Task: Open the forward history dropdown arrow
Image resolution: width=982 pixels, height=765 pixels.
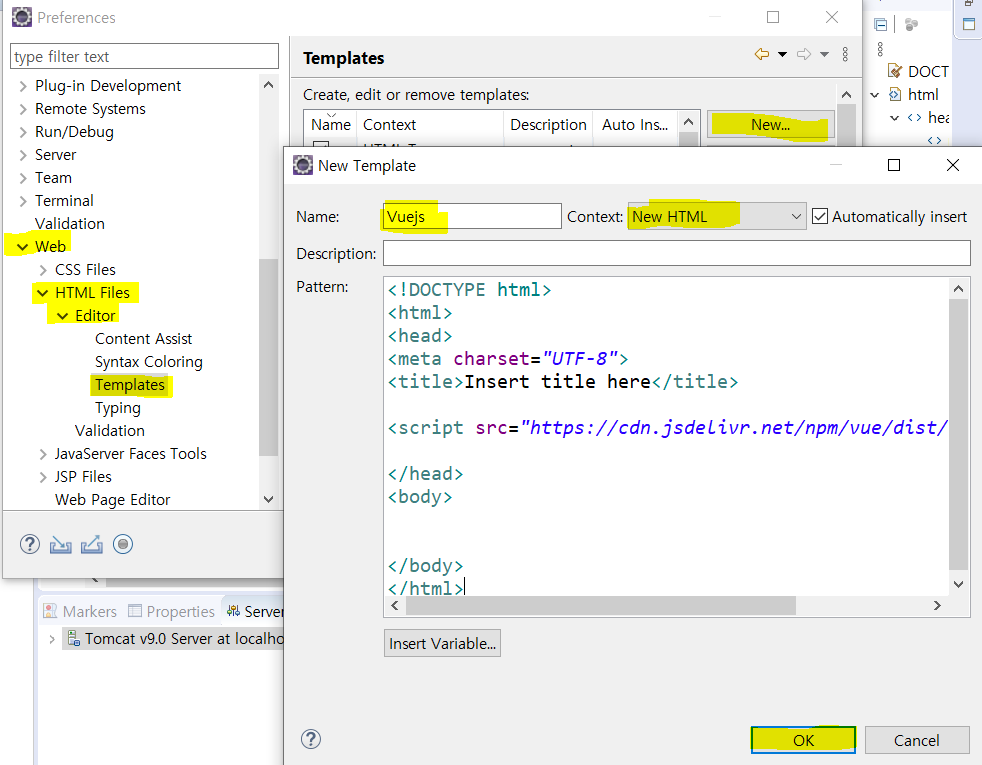Action: point(825,54)
